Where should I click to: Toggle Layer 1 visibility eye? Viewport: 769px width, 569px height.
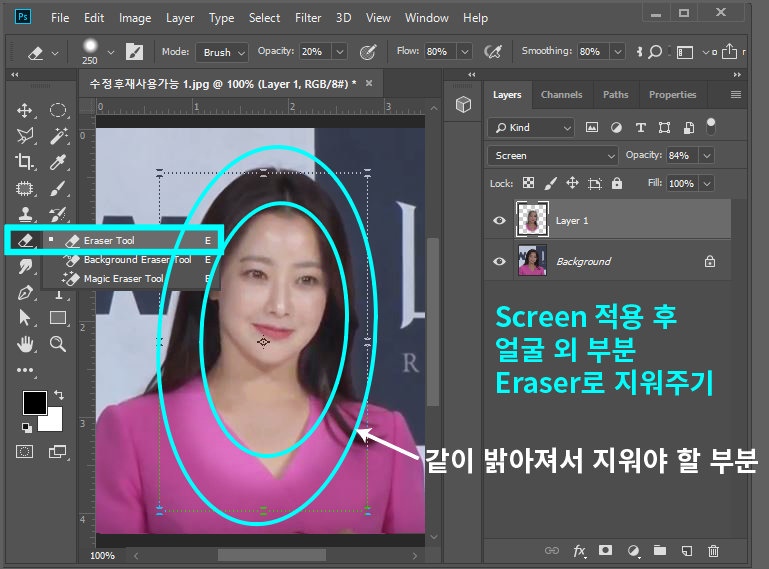point(499,220)
